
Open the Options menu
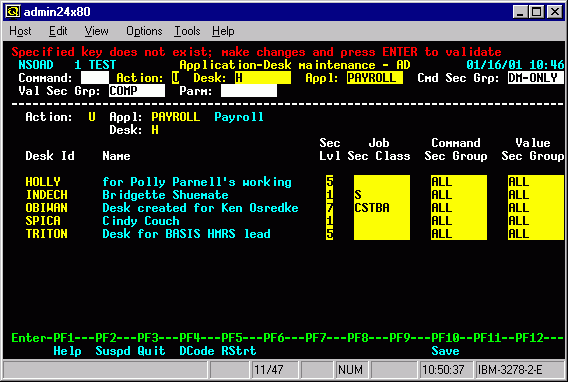144,31
